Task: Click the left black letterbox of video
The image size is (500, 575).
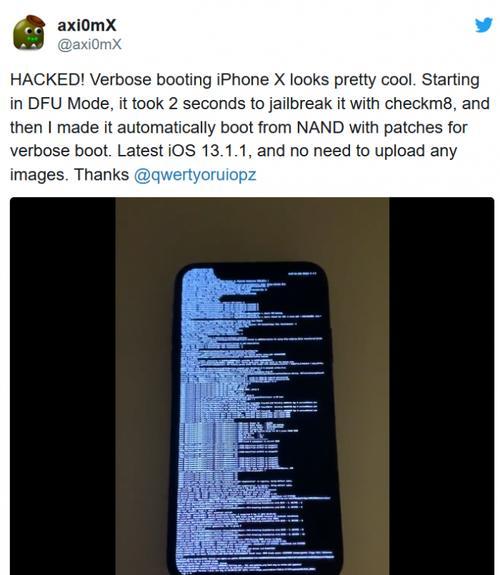Action: tap(63, 386)
